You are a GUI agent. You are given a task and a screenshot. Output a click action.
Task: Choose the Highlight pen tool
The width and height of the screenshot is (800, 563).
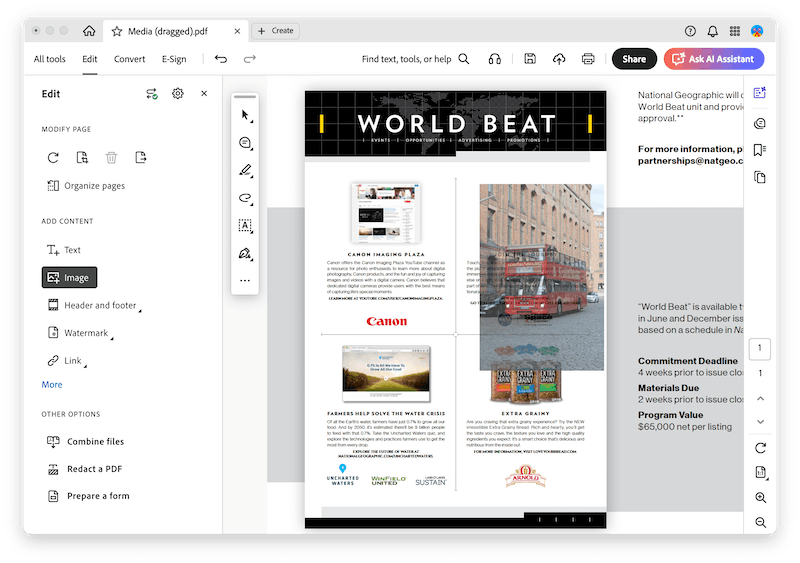click(x=245, y=170)
